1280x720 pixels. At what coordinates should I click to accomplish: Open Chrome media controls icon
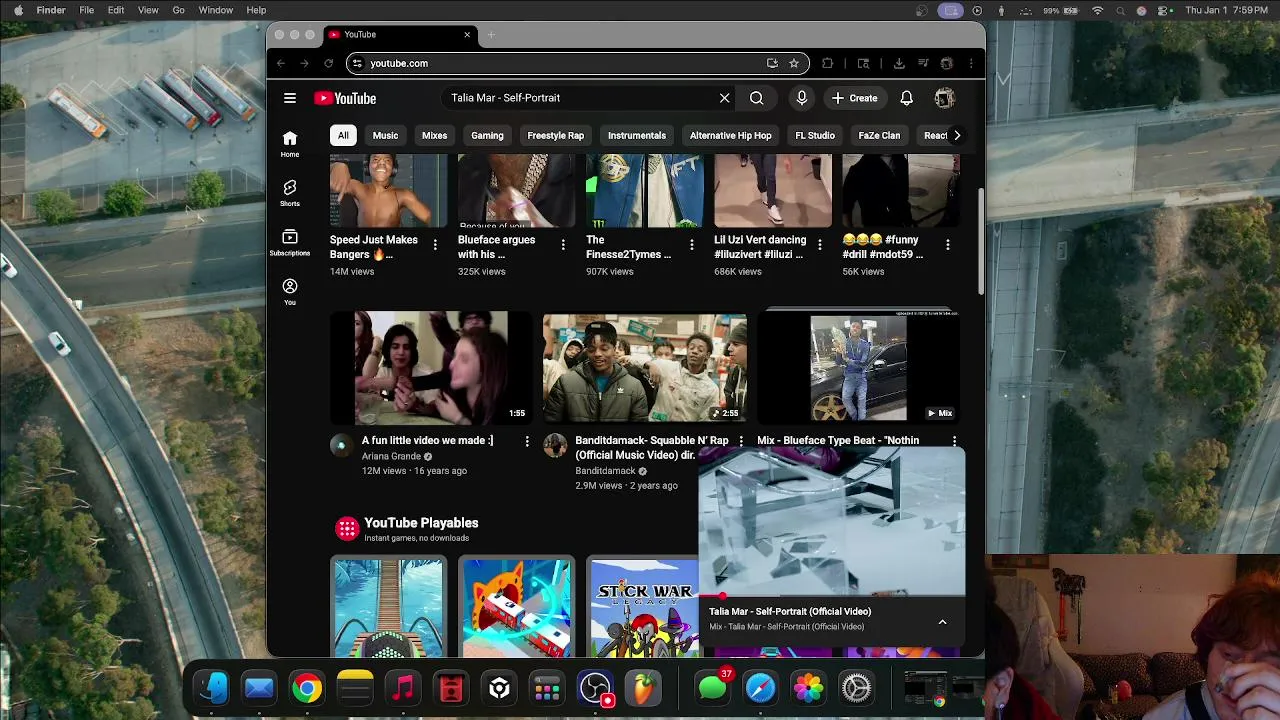click(923, 63)
